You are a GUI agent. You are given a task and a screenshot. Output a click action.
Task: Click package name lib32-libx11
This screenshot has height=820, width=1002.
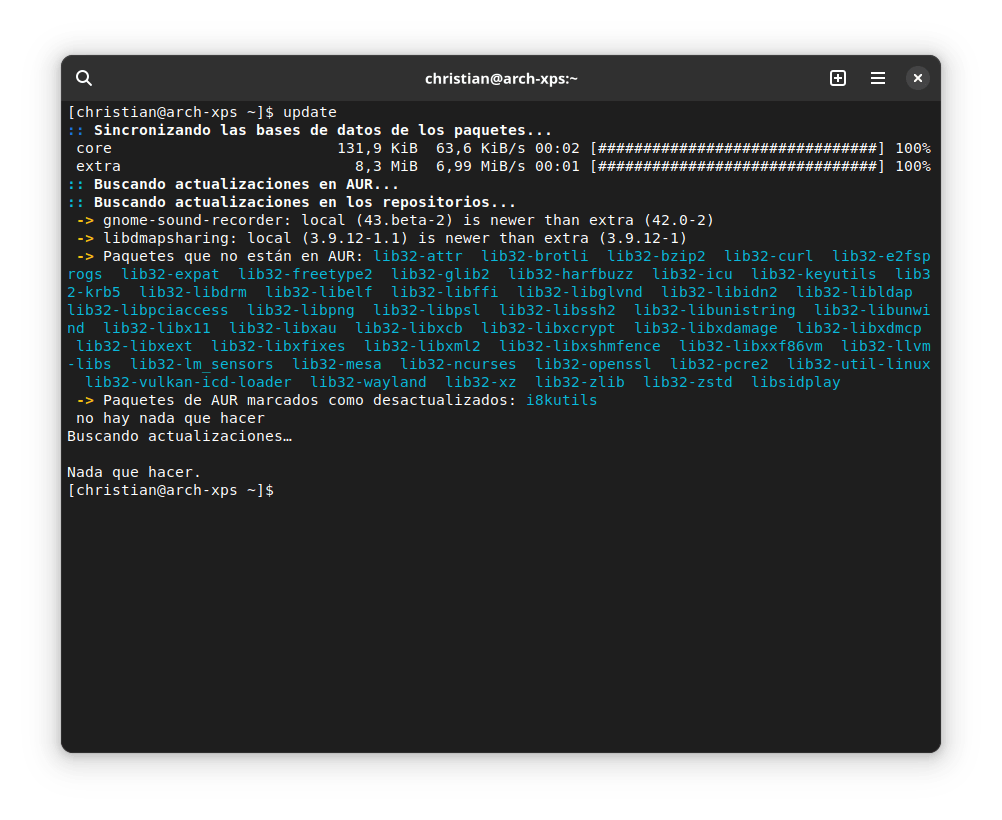pos(157,329)
